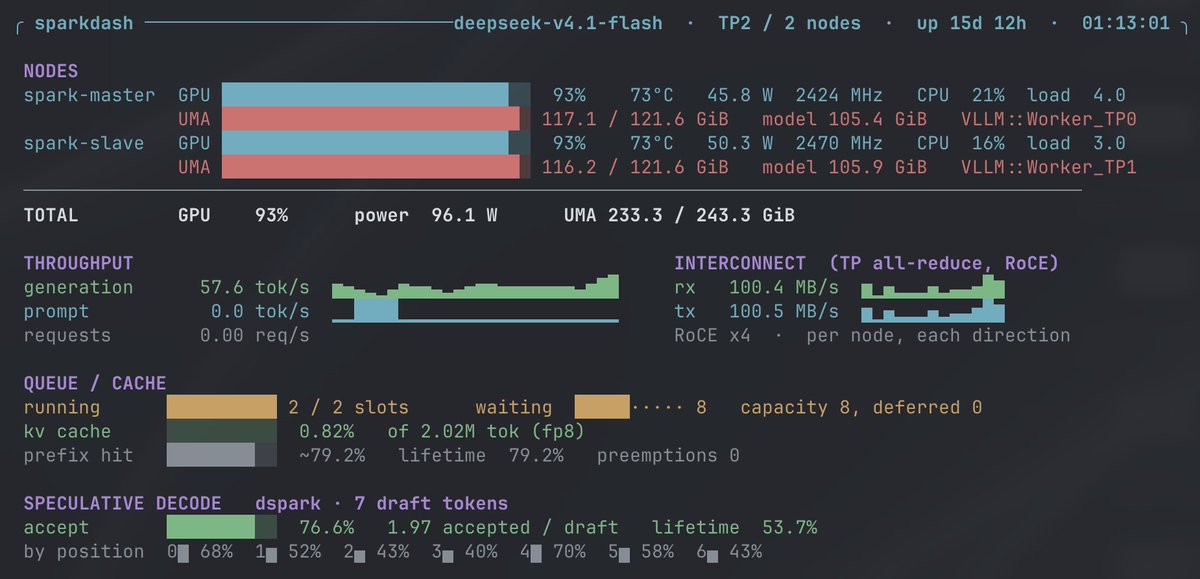Click the 'THROUGHPUT' section heading
The height and width of the screenshot is (579, 1200).
(78, 263)
